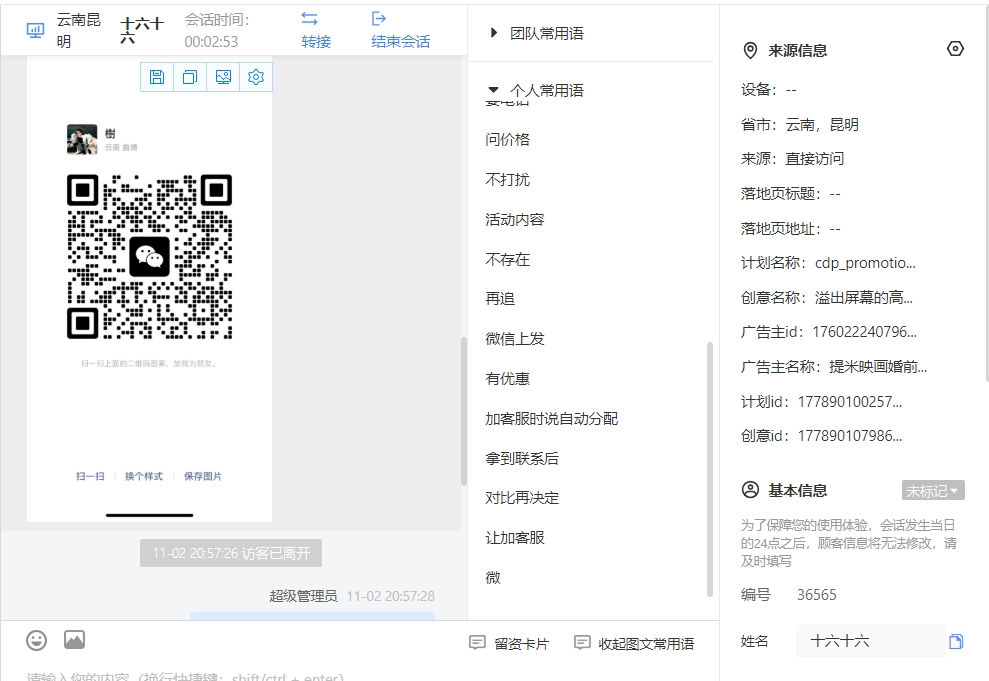Click the 转接 transfer button
Viewport: 989px width, 681px height.
315,30
